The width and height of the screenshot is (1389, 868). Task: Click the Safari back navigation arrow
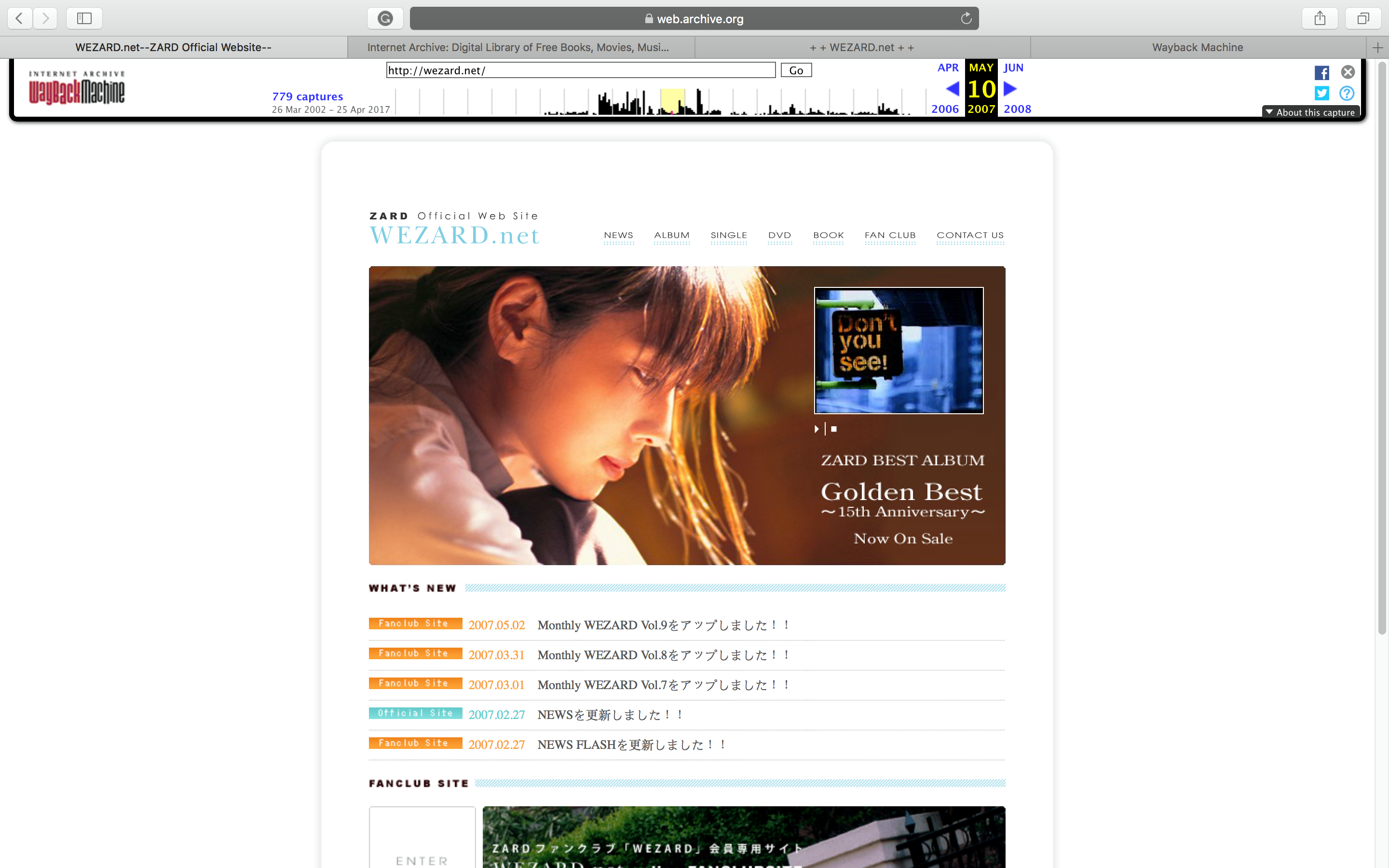tap(19, 18)
